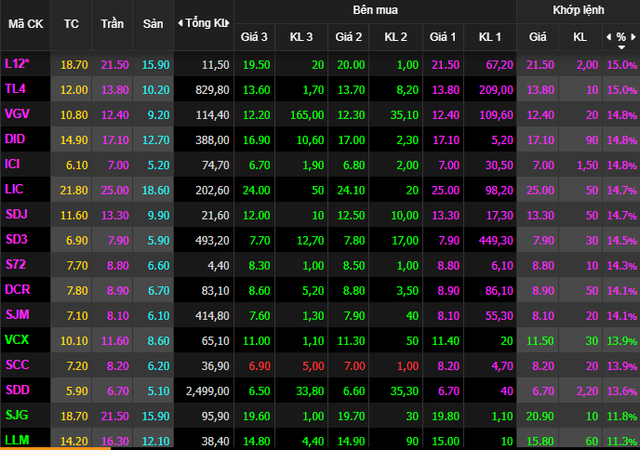Sort by TC column header
The height and width of the screenshot is (450, 640).
[x=71, y=24]
